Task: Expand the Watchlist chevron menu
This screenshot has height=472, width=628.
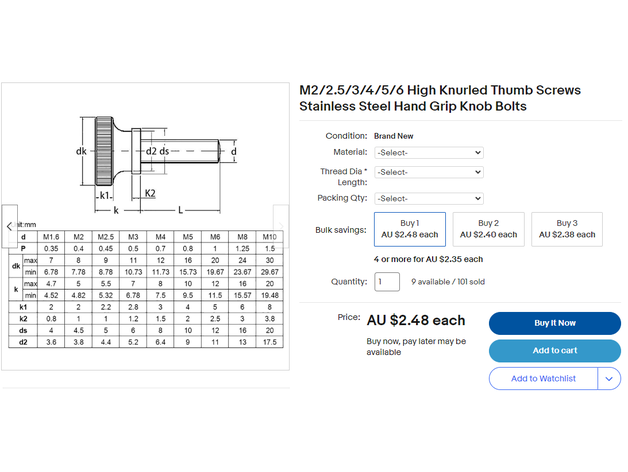Action: [x=609, y=379]
